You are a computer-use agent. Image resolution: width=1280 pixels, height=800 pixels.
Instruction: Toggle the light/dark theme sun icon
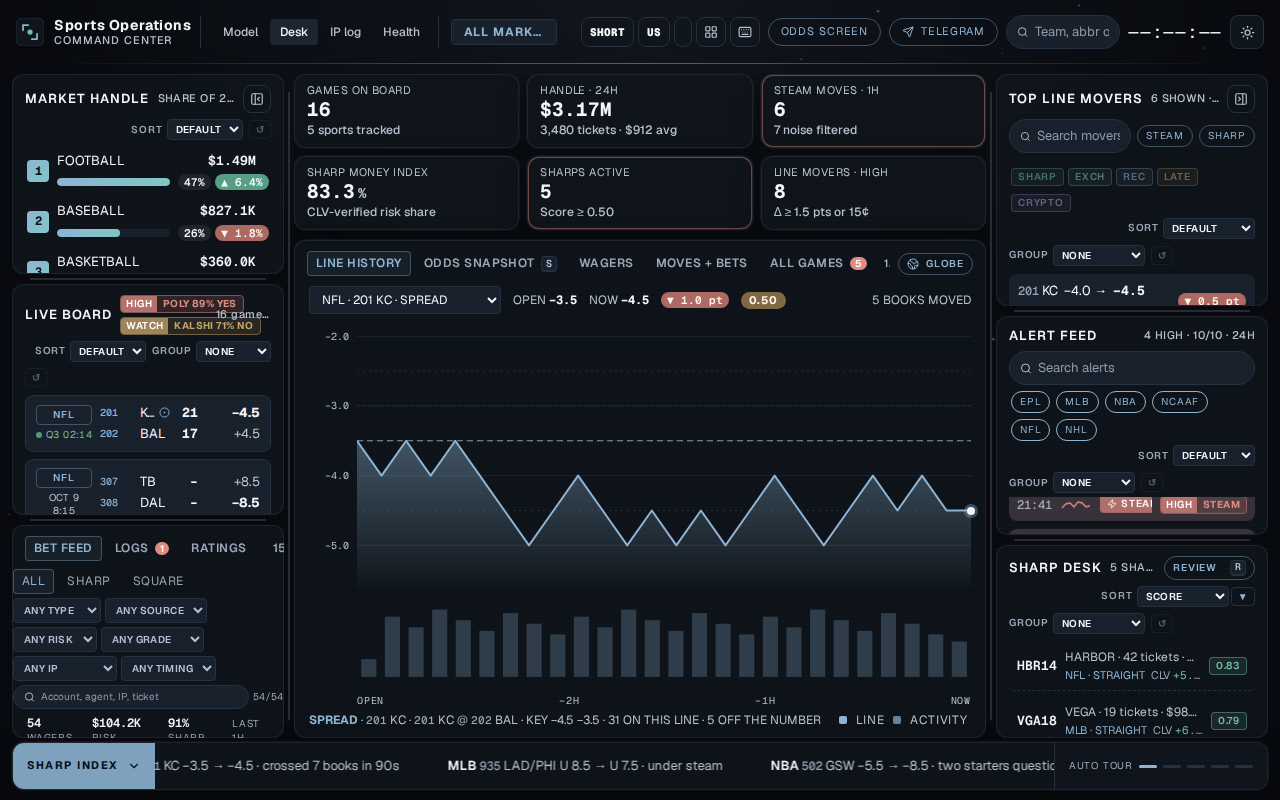1247,32
